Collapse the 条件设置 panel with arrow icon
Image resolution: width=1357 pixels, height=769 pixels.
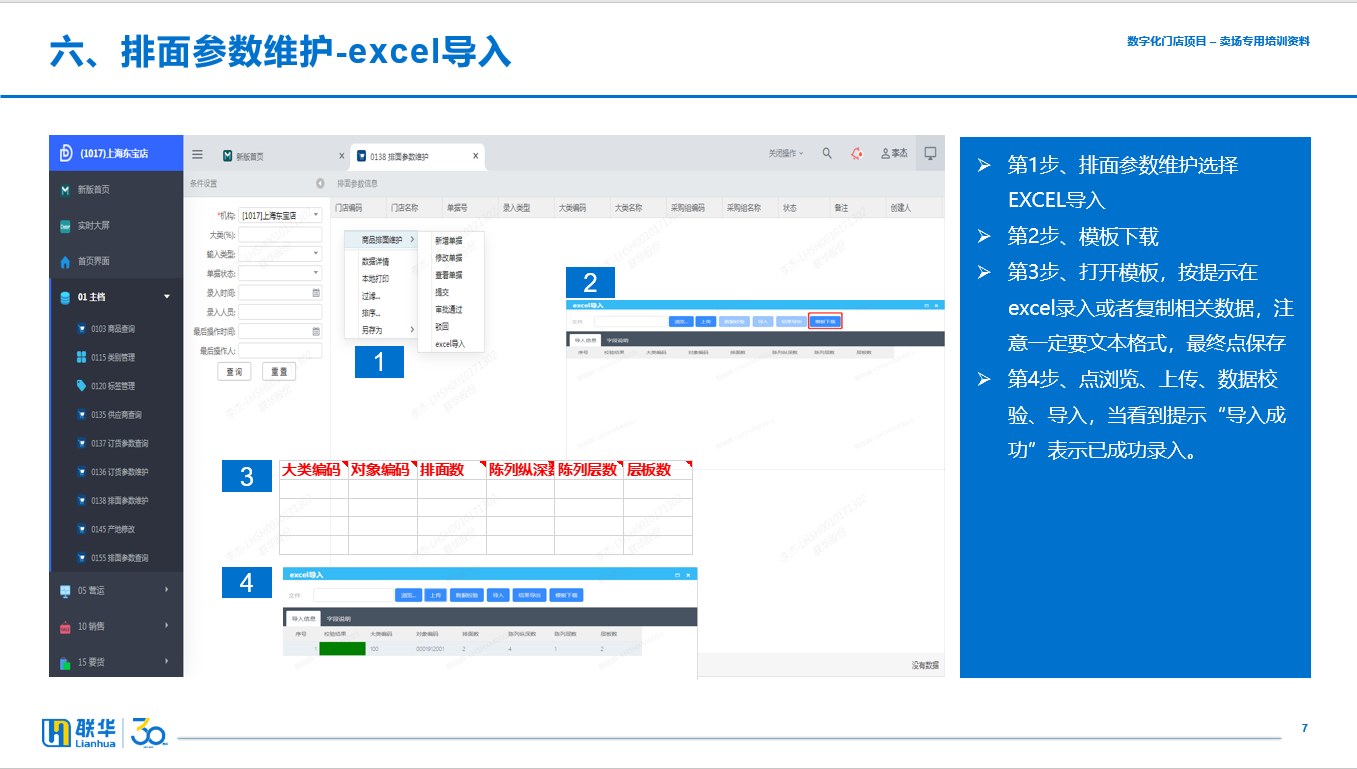click(320, 184)
